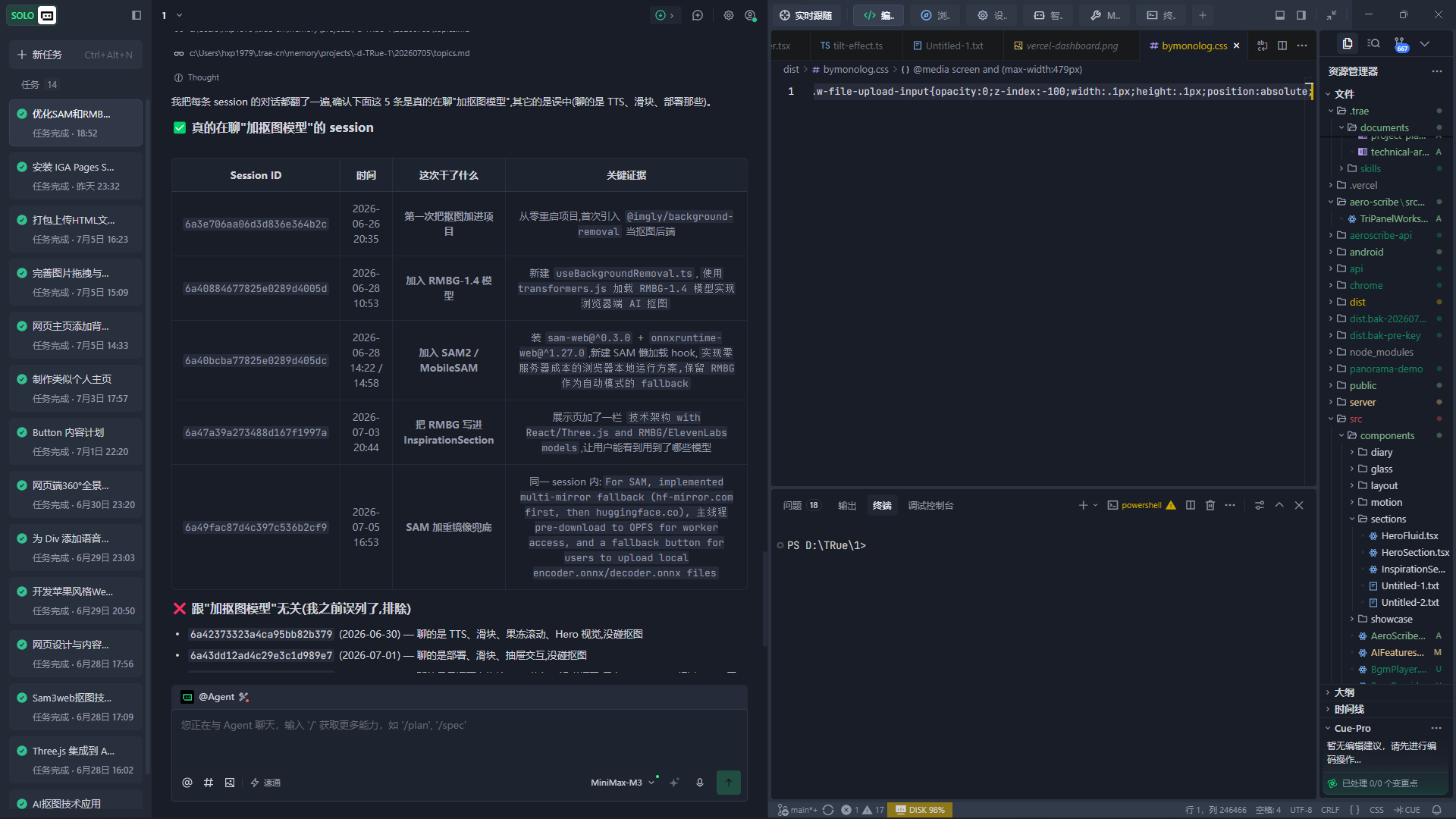Image resolution: width=1456 pixels, height=819 pixels.
Task: Open the chat settings gear
Action: click(729, 15)
